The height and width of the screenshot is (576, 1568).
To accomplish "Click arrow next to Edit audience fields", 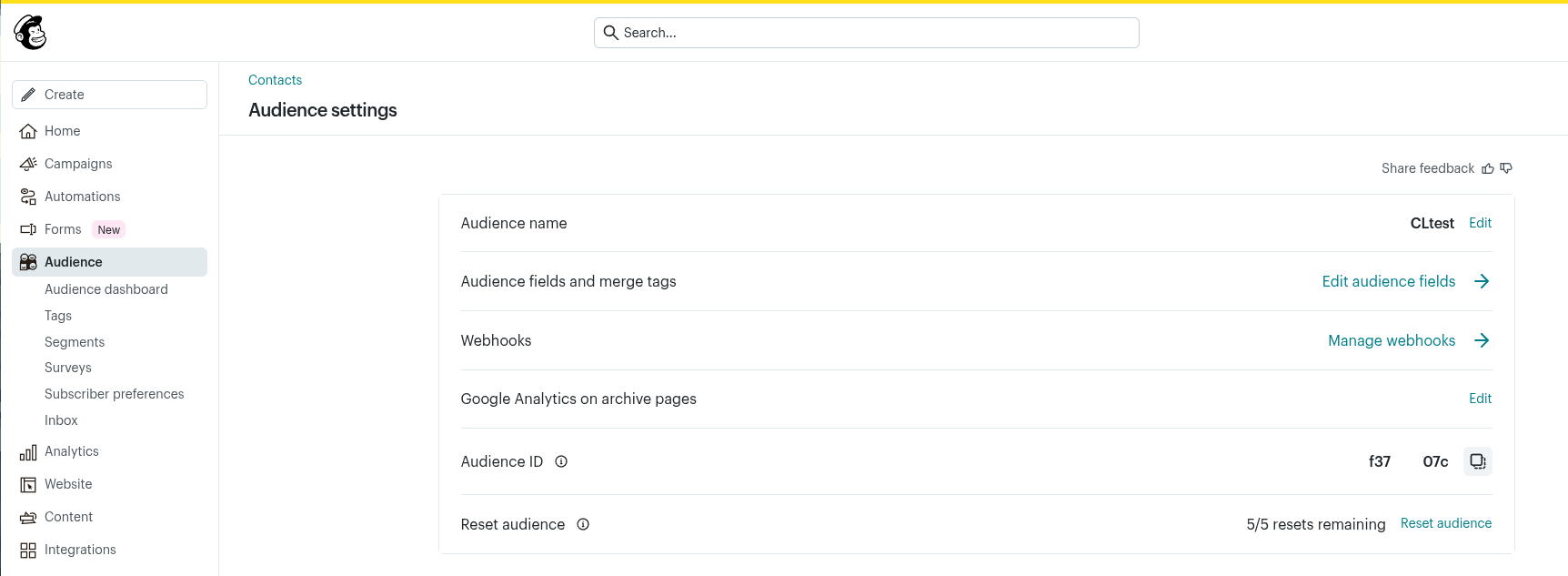I will point(1482,281).
